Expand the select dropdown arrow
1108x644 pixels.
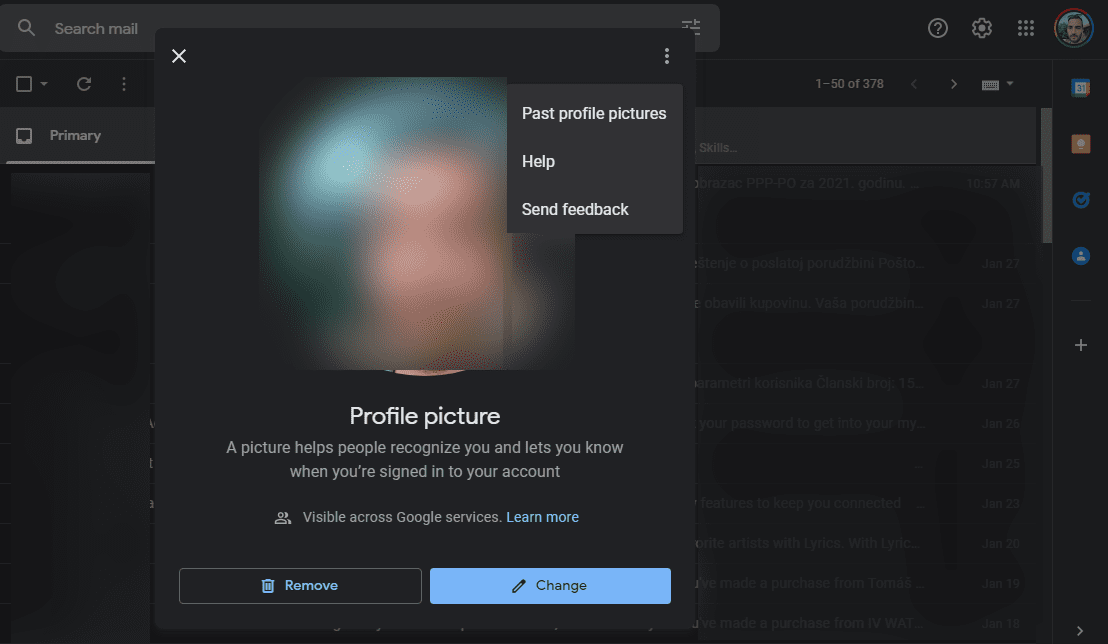44,84
